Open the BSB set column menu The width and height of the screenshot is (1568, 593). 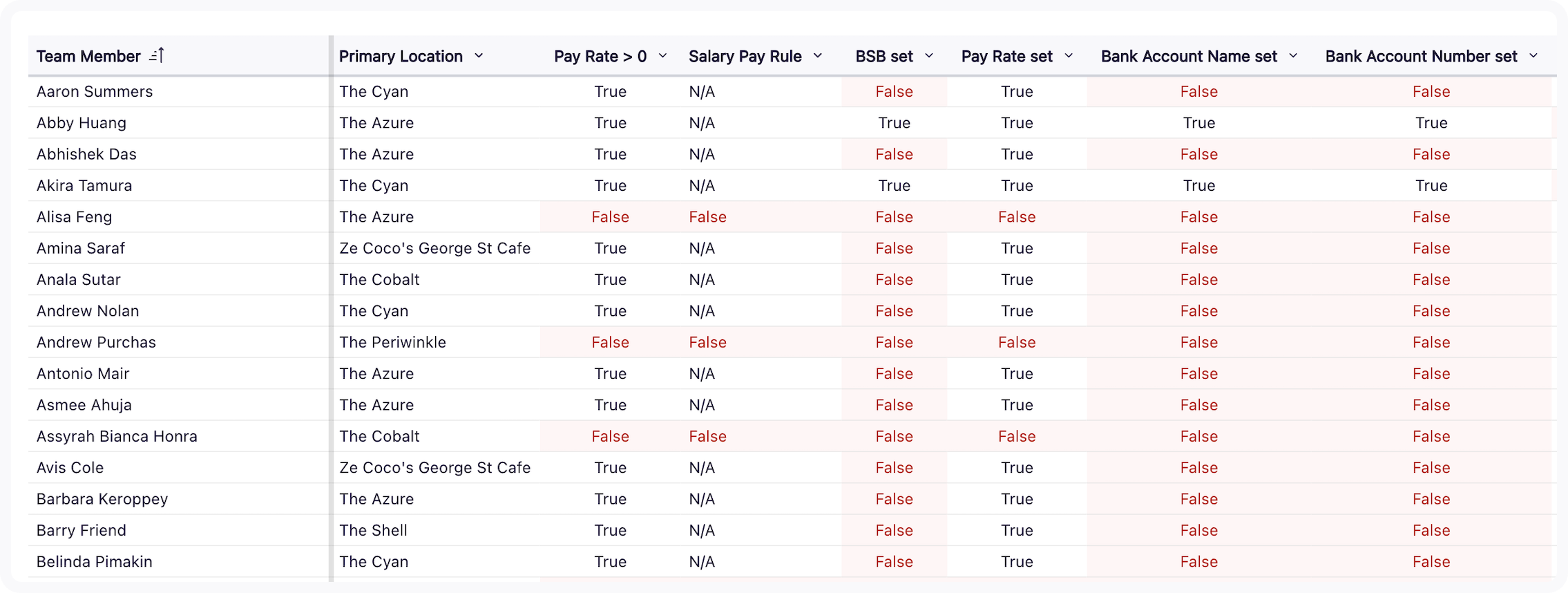tap(930, 57)
